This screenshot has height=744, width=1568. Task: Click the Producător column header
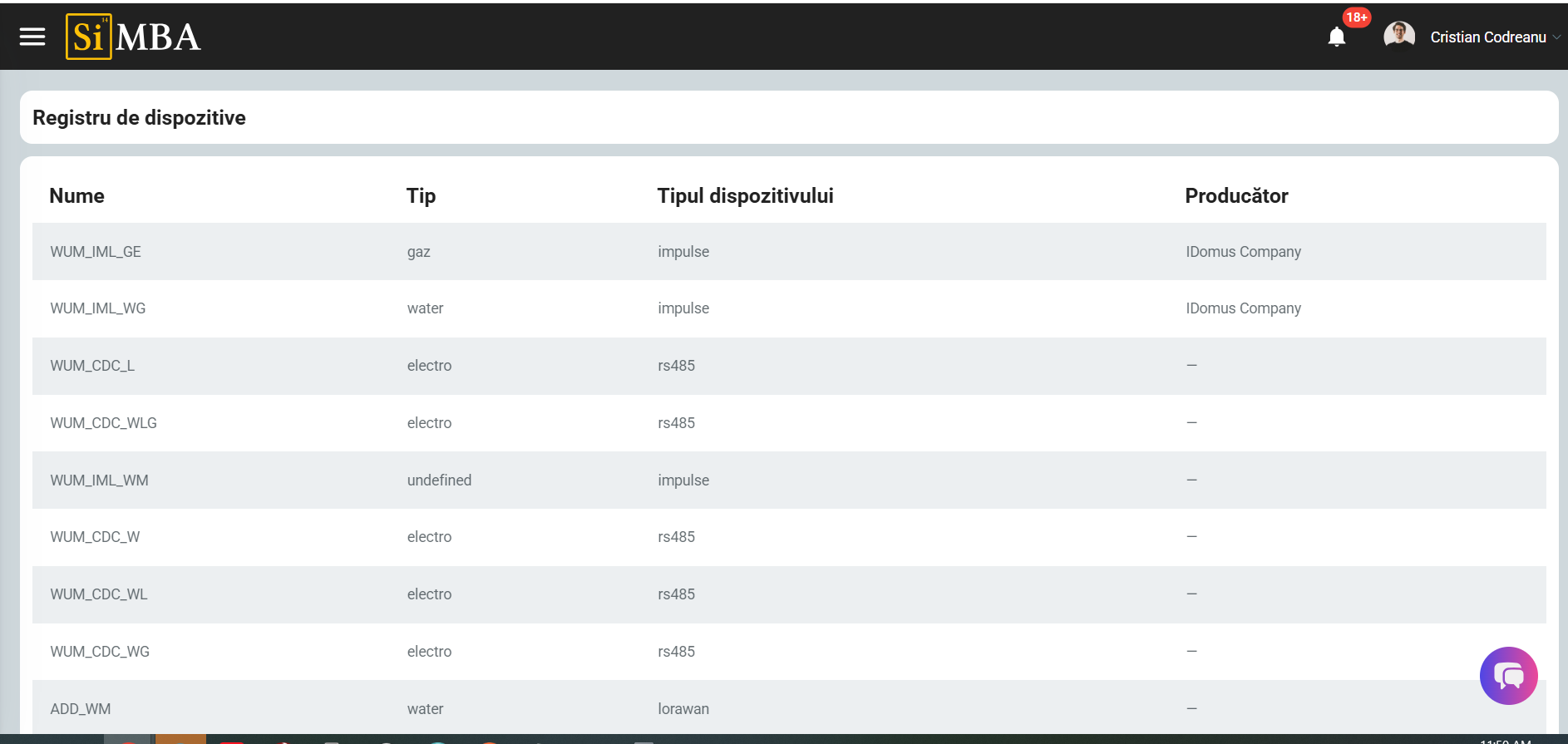point(1235,196)
